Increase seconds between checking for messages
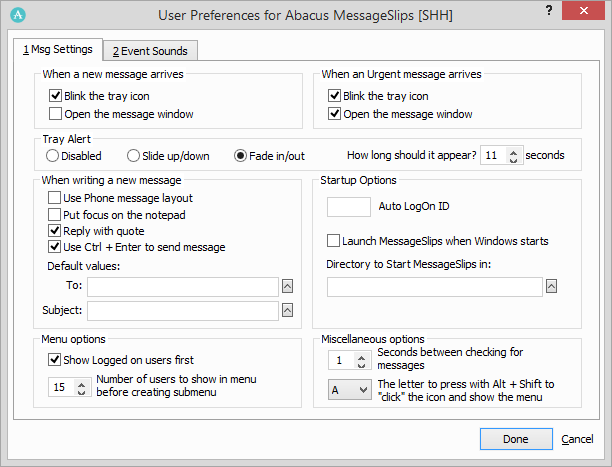The height and width of the screenshot is (467, 612). 361,356
